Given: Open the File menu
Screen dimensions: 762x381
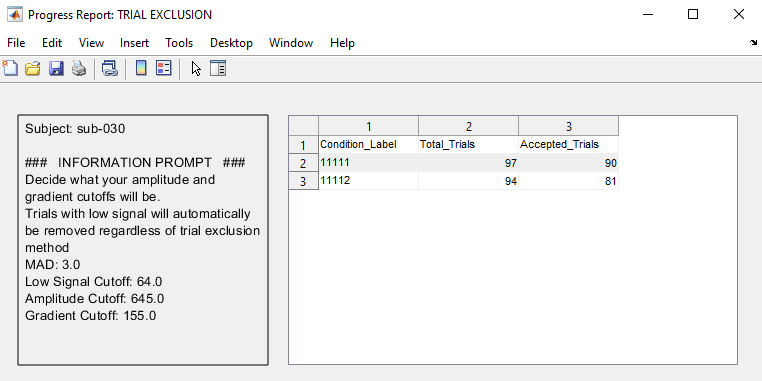Looking at the screenshot, I should (x=16, y=43).
